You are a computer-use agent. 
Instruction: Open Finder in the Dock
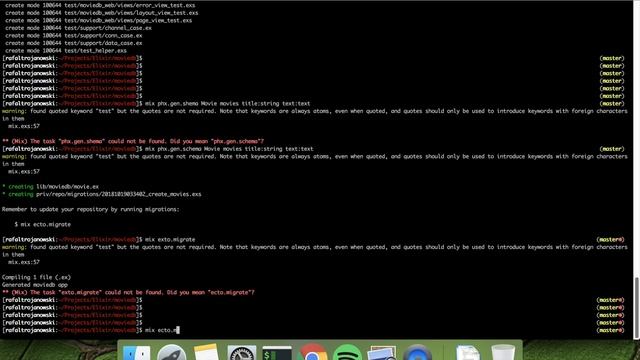(136, 353)
